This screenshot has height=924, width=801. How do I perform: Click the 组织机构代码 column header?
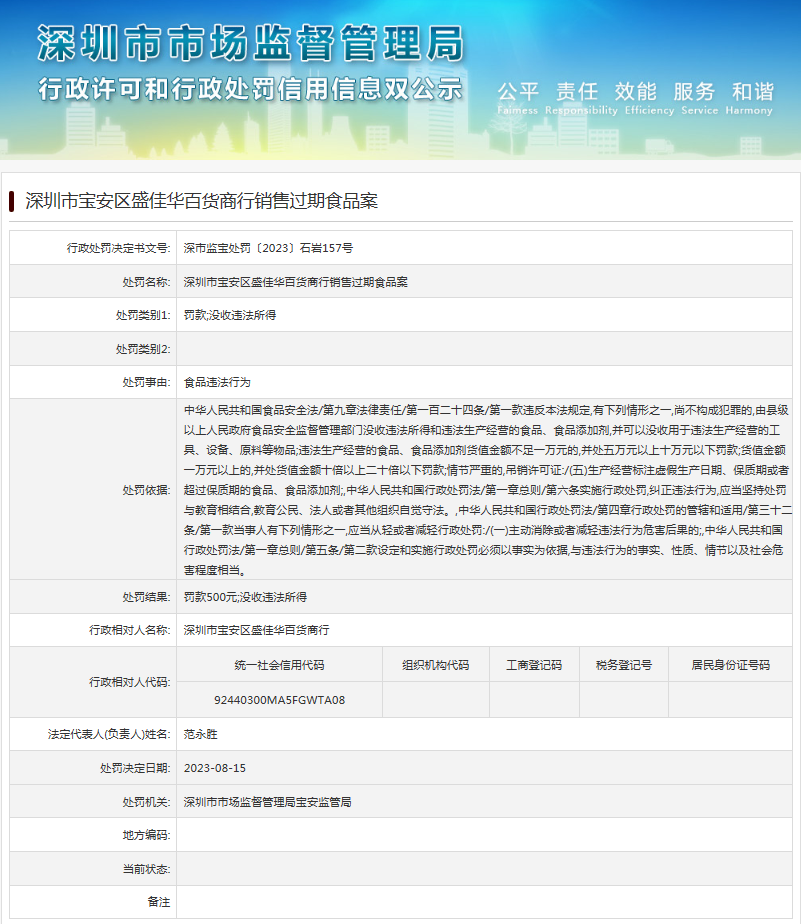pos(435,665)
